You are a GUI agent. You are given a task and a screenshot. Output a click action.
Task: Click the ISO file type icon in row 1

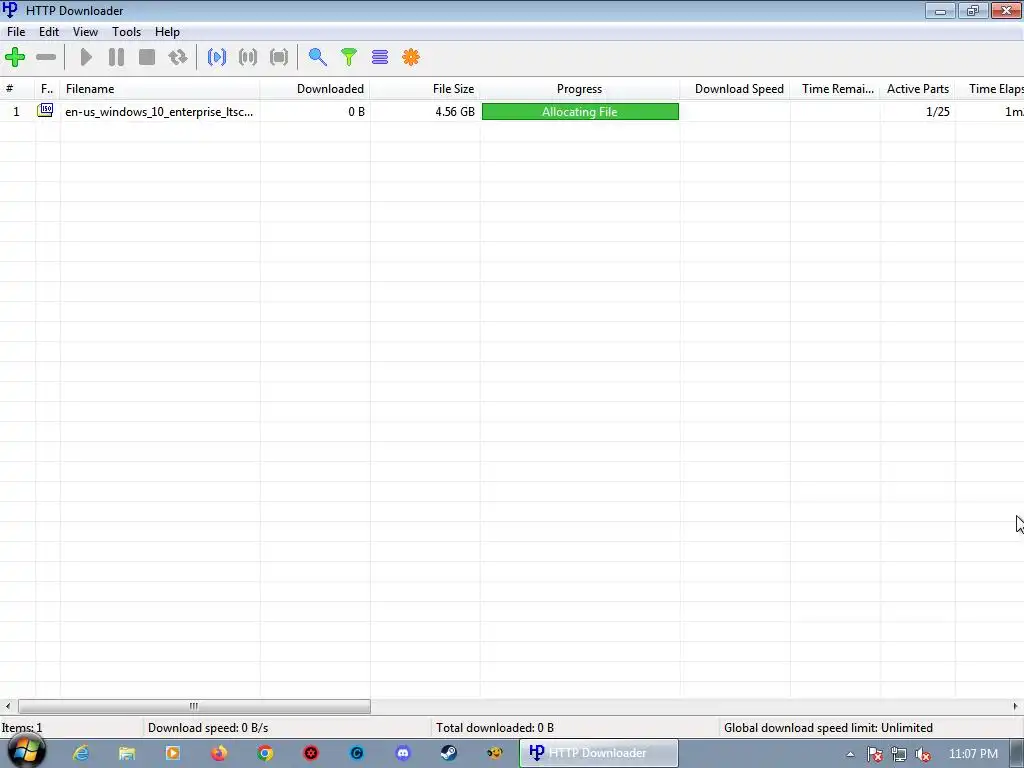coord(45,110)
